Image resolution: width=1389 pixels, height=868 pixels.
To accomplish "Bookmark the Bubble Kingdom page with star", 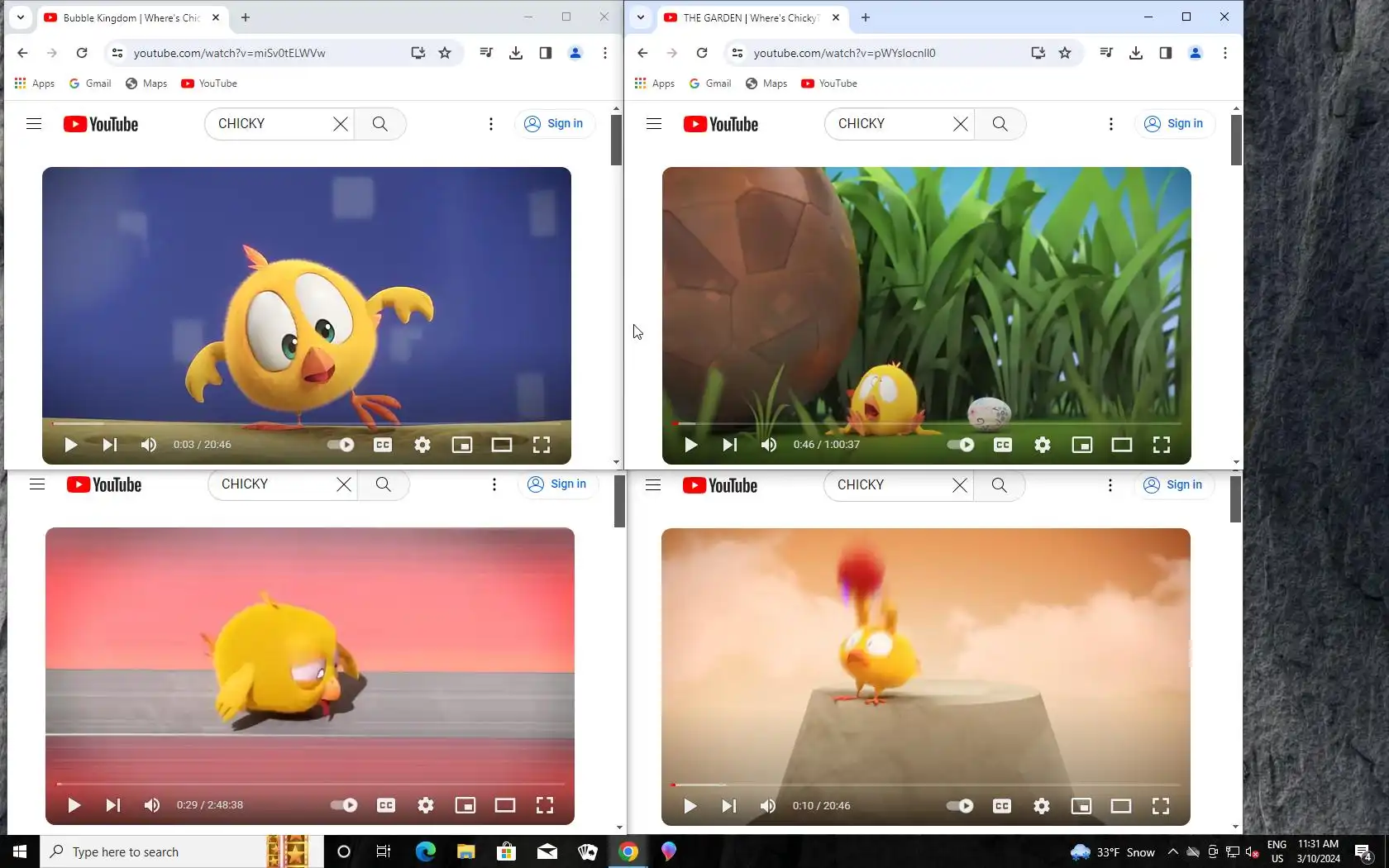I will [x=445, y=53].
